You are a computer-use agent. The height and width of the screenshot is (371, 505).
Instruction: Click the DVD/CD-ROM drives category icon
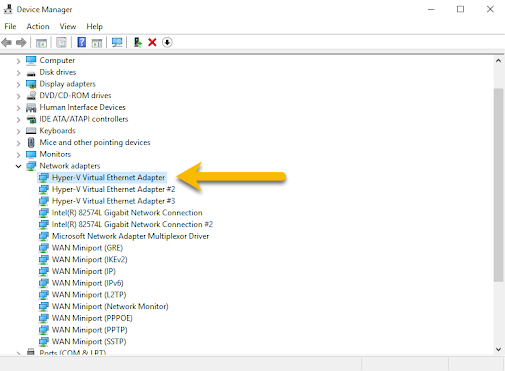pos(31,96)
